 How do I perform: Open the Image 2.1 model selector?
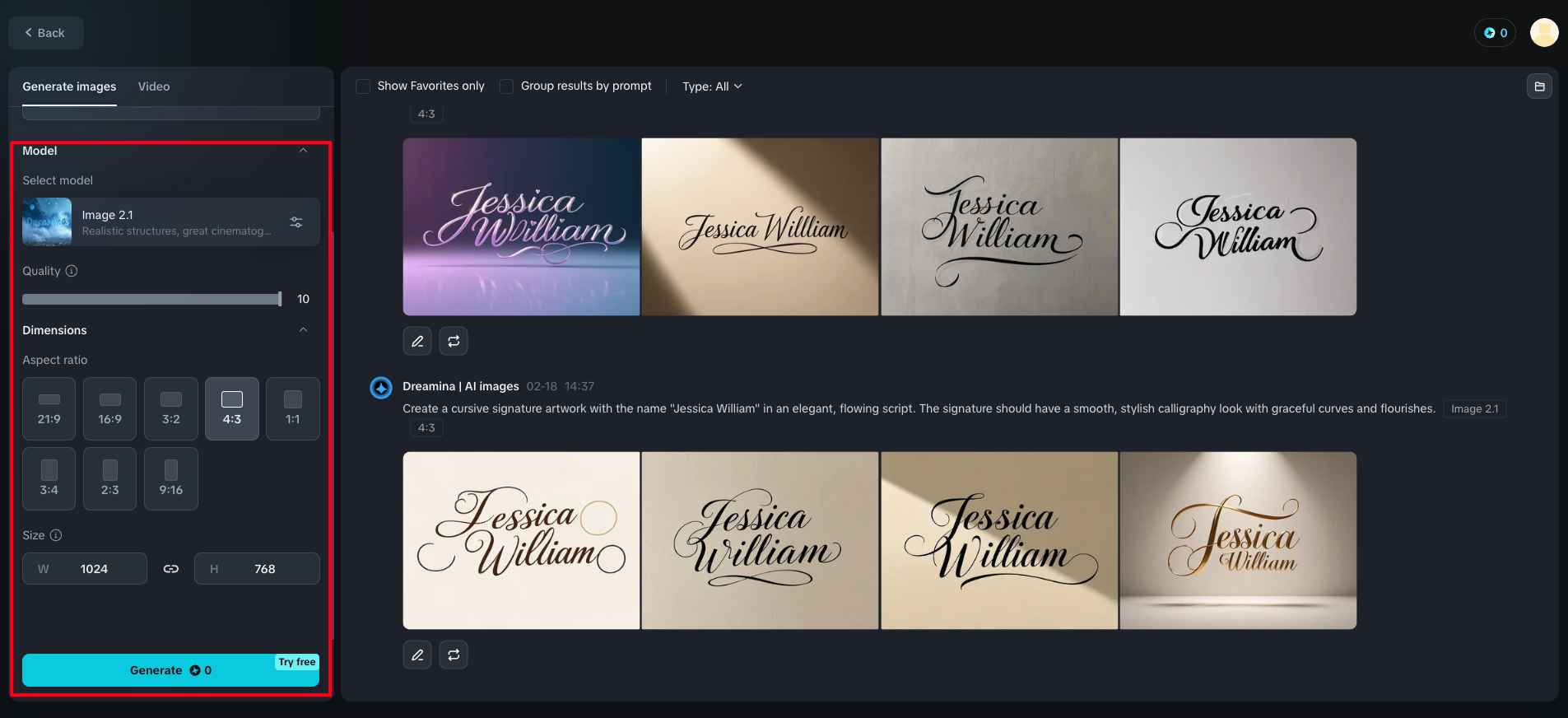[x=171, y=222]
